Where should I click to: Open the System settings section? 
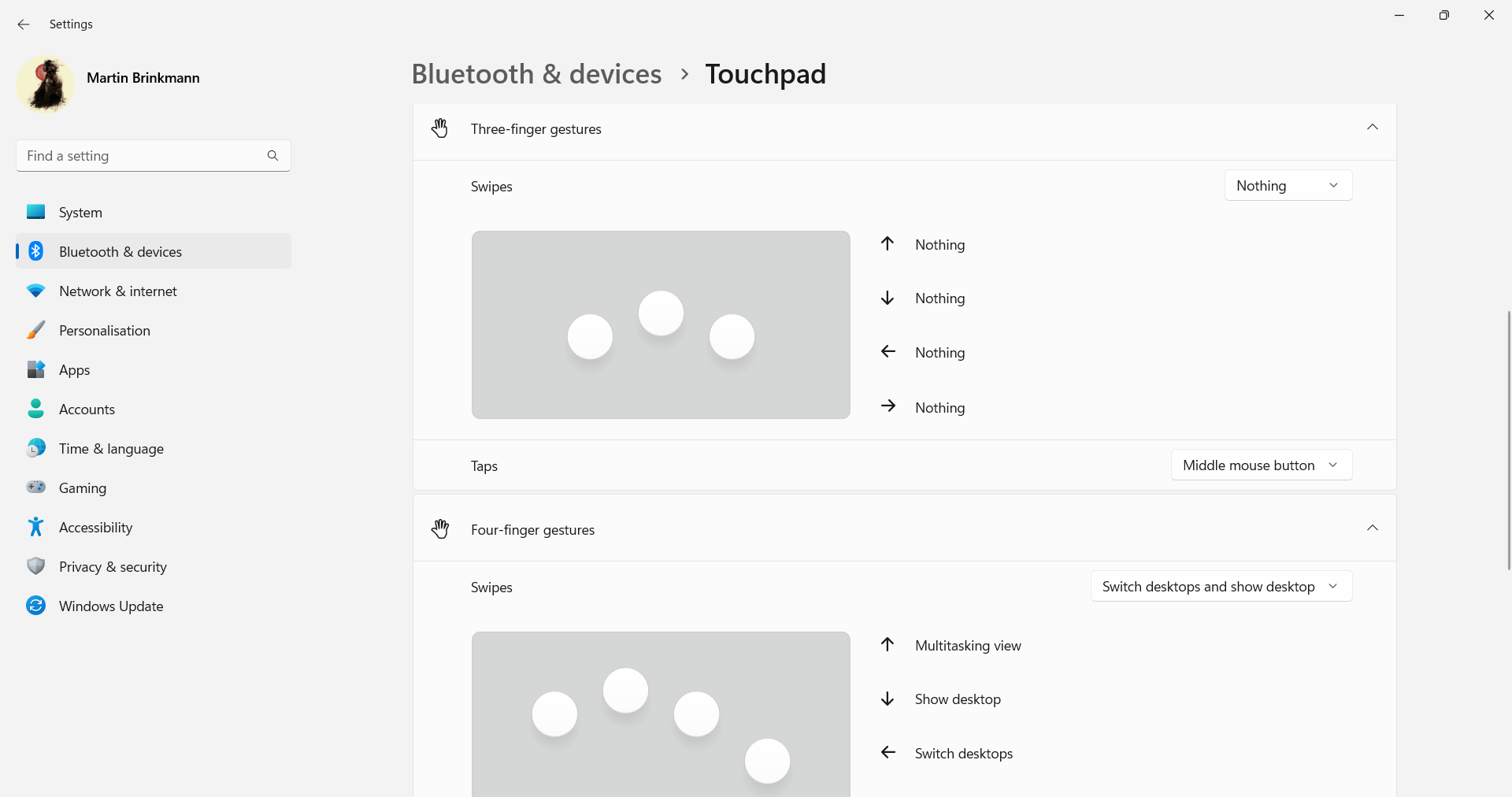click(35, 212)
